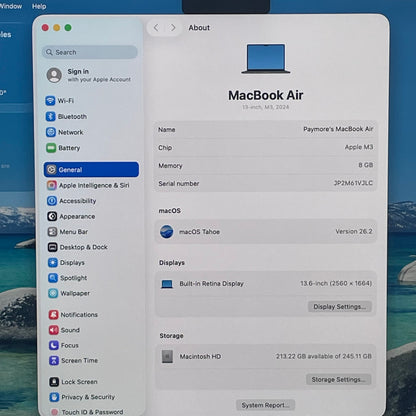
Task: Click the MacBook Air image thumbnail
Action: click(x=266, y=58)
